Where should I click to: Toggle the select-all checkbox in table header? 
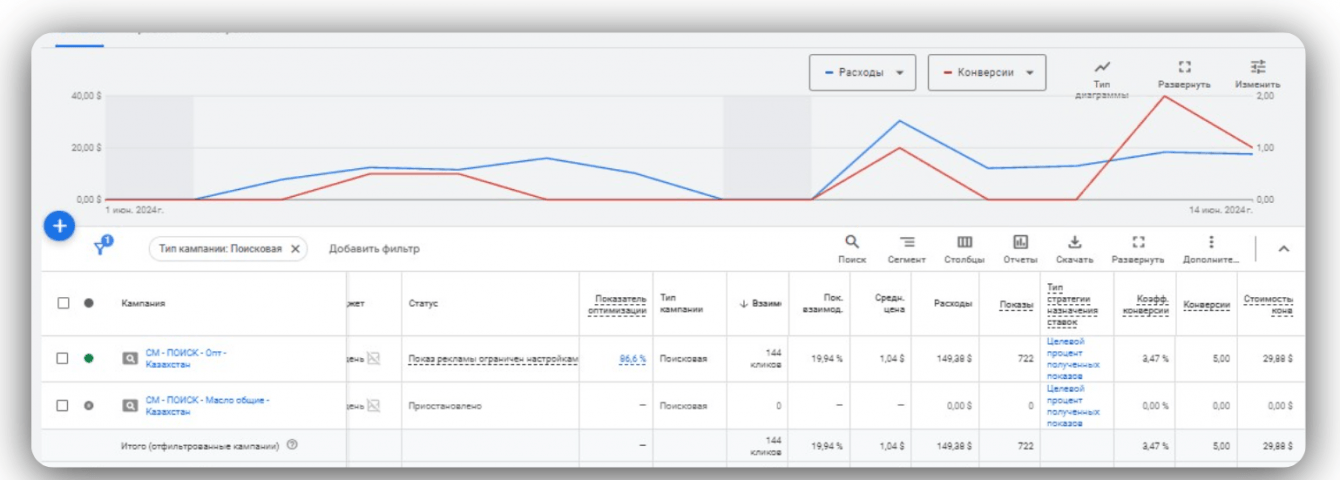63,303
